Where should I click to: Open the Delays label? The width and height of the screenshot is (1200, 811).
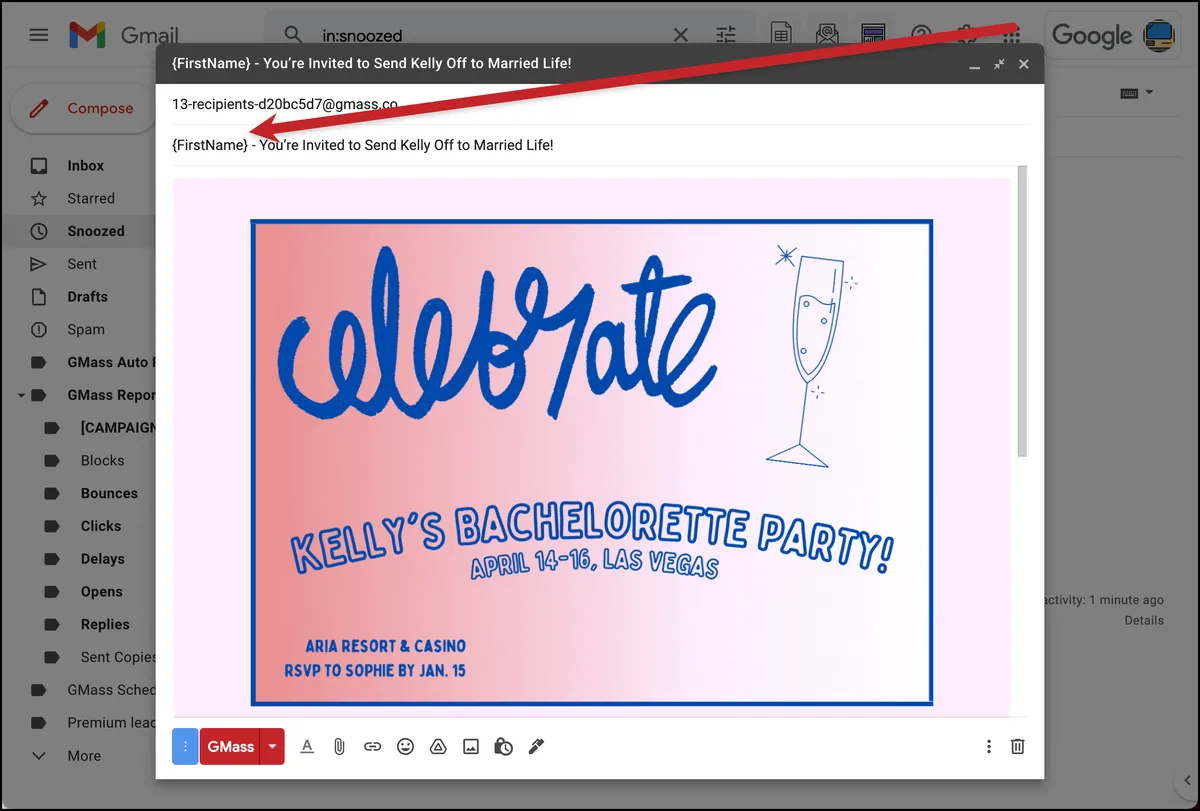click(102, 559)
